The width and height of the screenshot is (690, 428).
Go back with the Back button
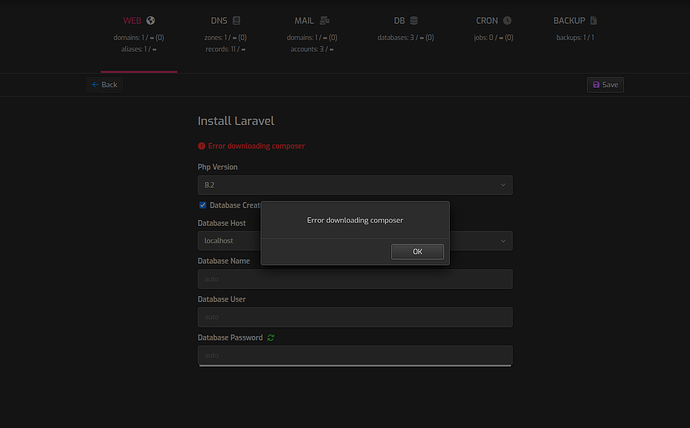tap(104, 84)
